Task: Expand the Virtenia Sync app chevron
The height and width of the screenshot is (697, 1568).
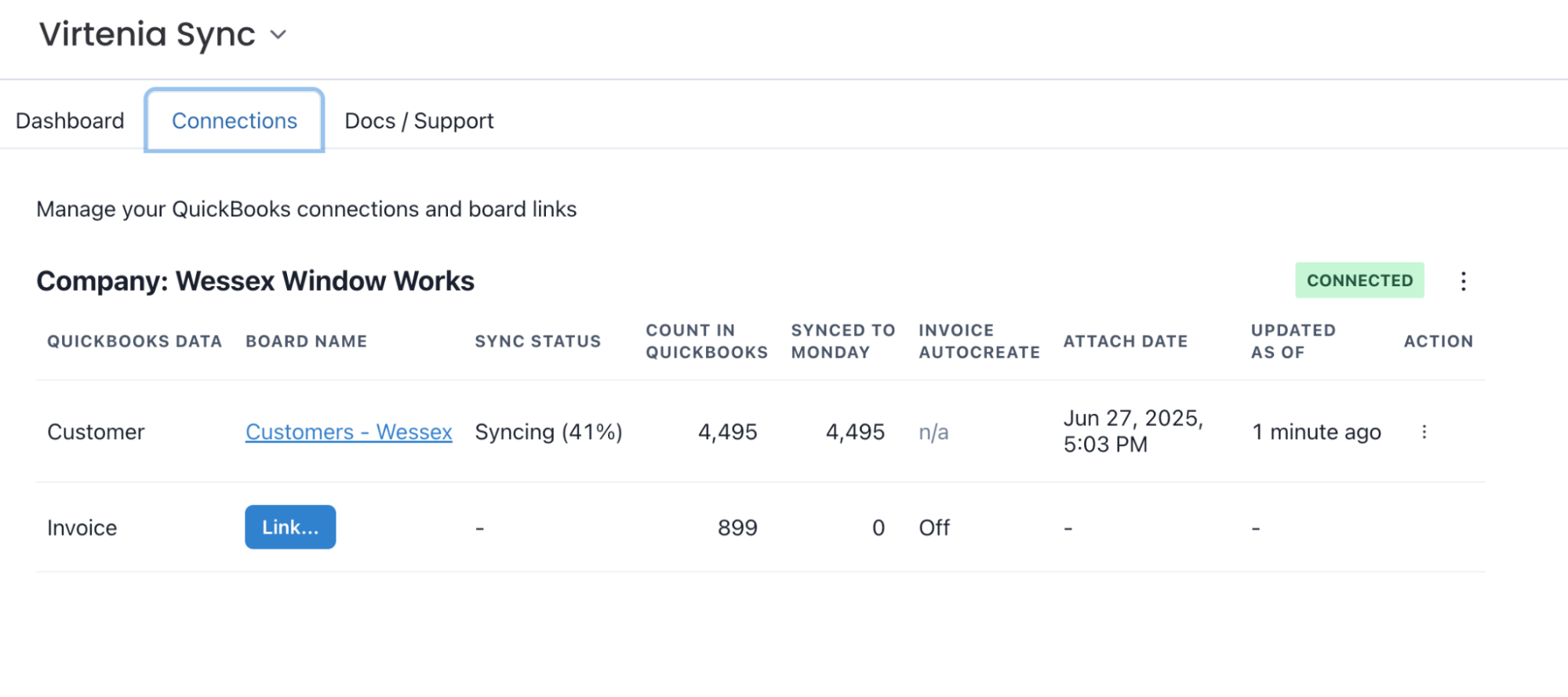Action: click(x=278, y=35)
